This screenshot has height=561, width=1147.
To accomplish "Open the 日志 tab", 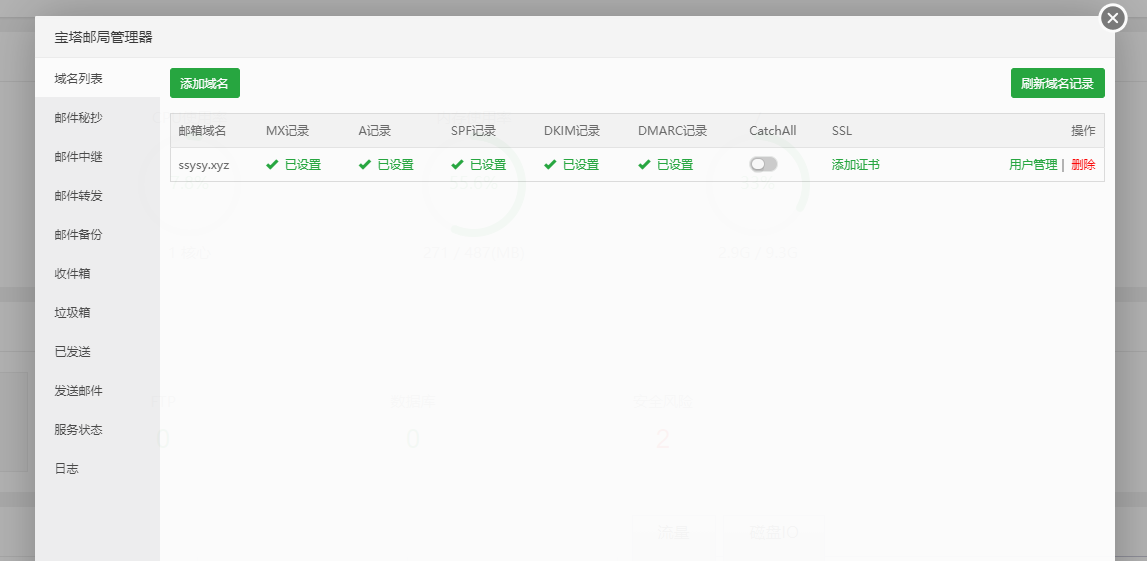I will click(97, 469).
